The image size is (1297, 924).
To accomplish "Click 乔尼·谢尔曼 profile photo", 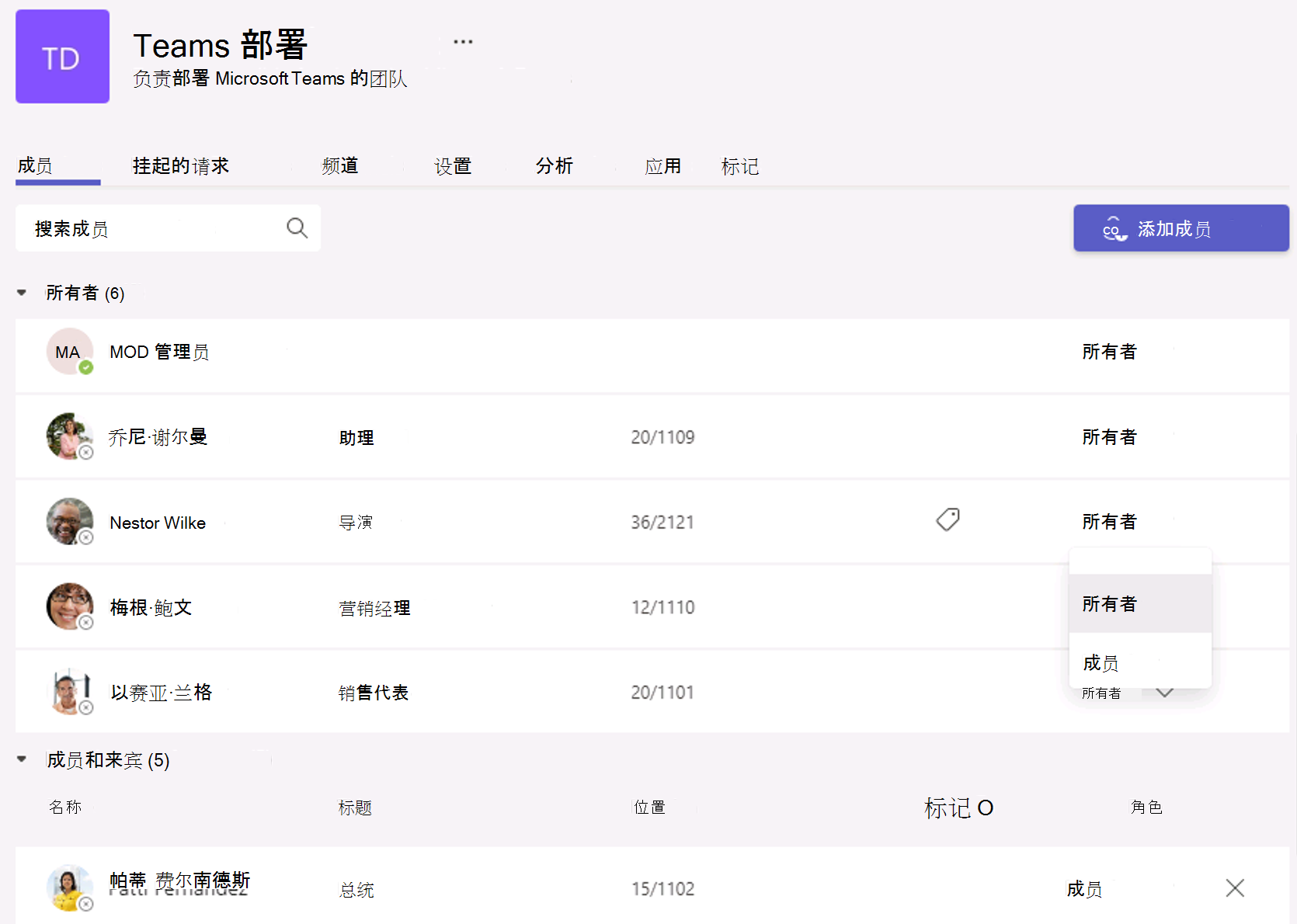I will (x=70, y=436).
